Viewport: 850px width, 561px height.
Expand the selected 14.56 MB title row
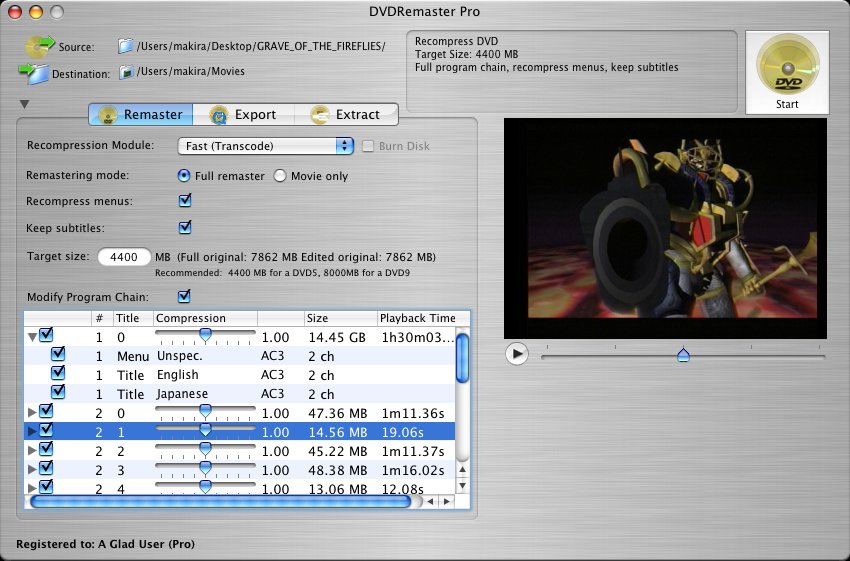tap(32, 431)
